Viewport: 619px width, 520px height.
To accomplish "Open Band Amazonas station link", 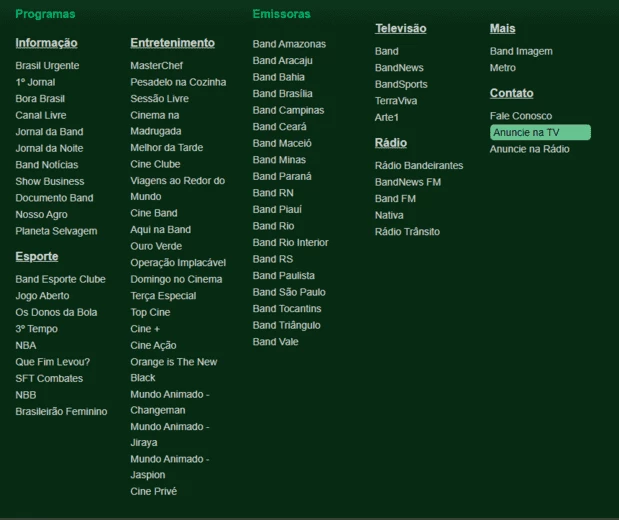I will click(x=289, y=44).
